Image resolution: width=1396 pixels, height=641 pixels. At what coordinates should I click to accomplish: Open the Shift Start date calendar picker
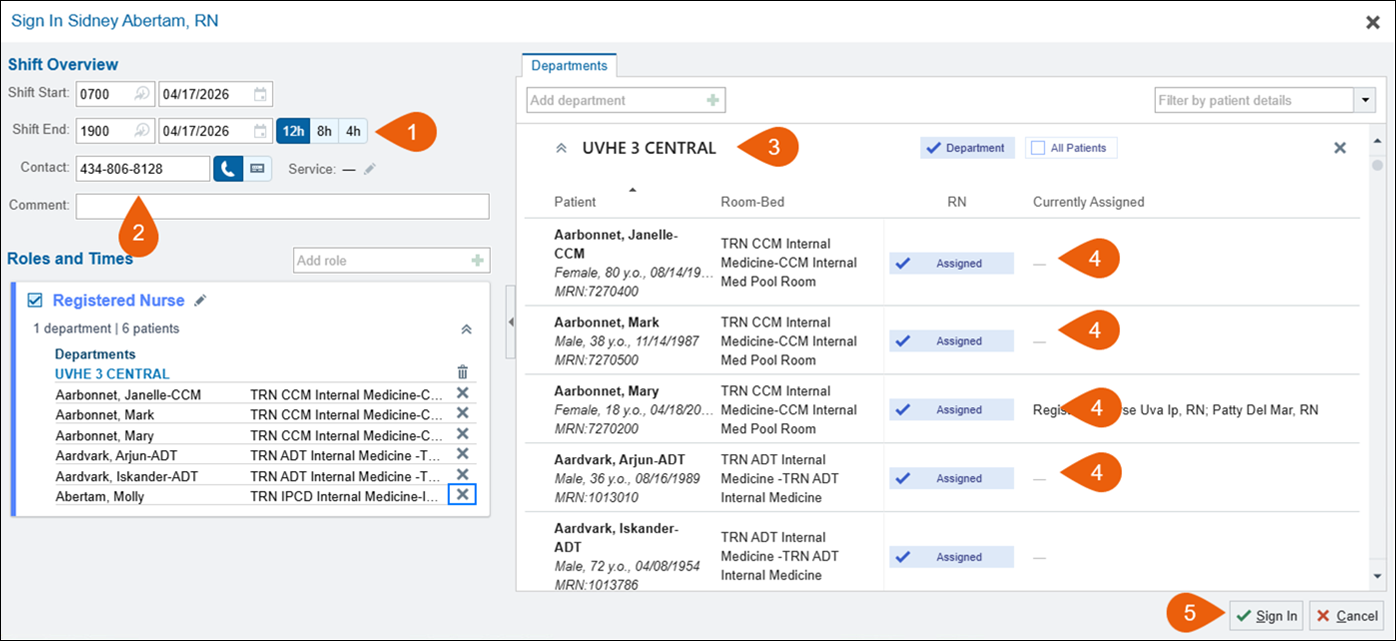click(x=260, y=95)
